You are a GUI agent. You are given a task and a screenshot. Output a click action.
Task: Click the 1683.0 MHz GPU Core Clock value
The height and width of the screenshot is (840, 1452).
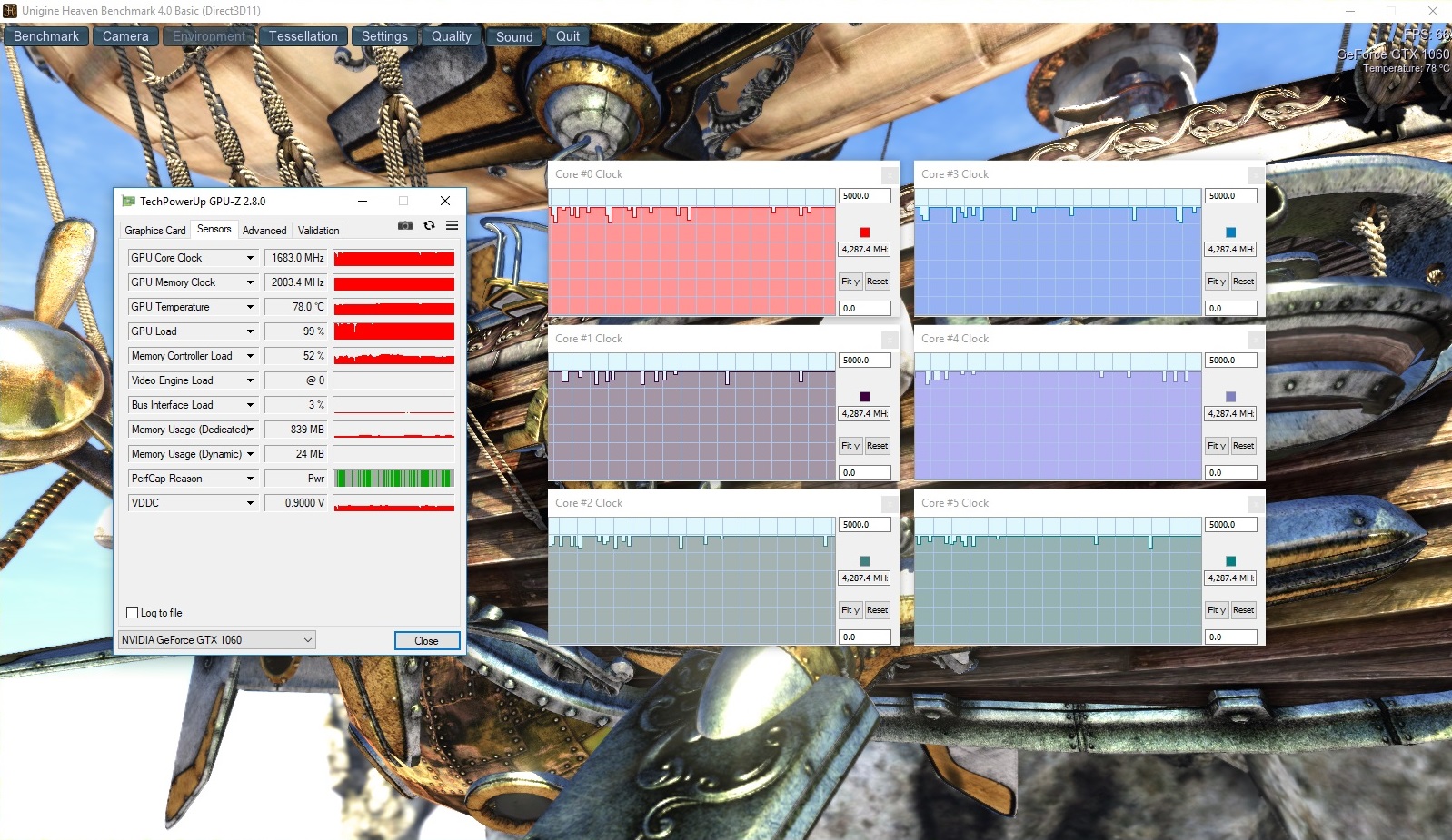[x=295, y=258]
